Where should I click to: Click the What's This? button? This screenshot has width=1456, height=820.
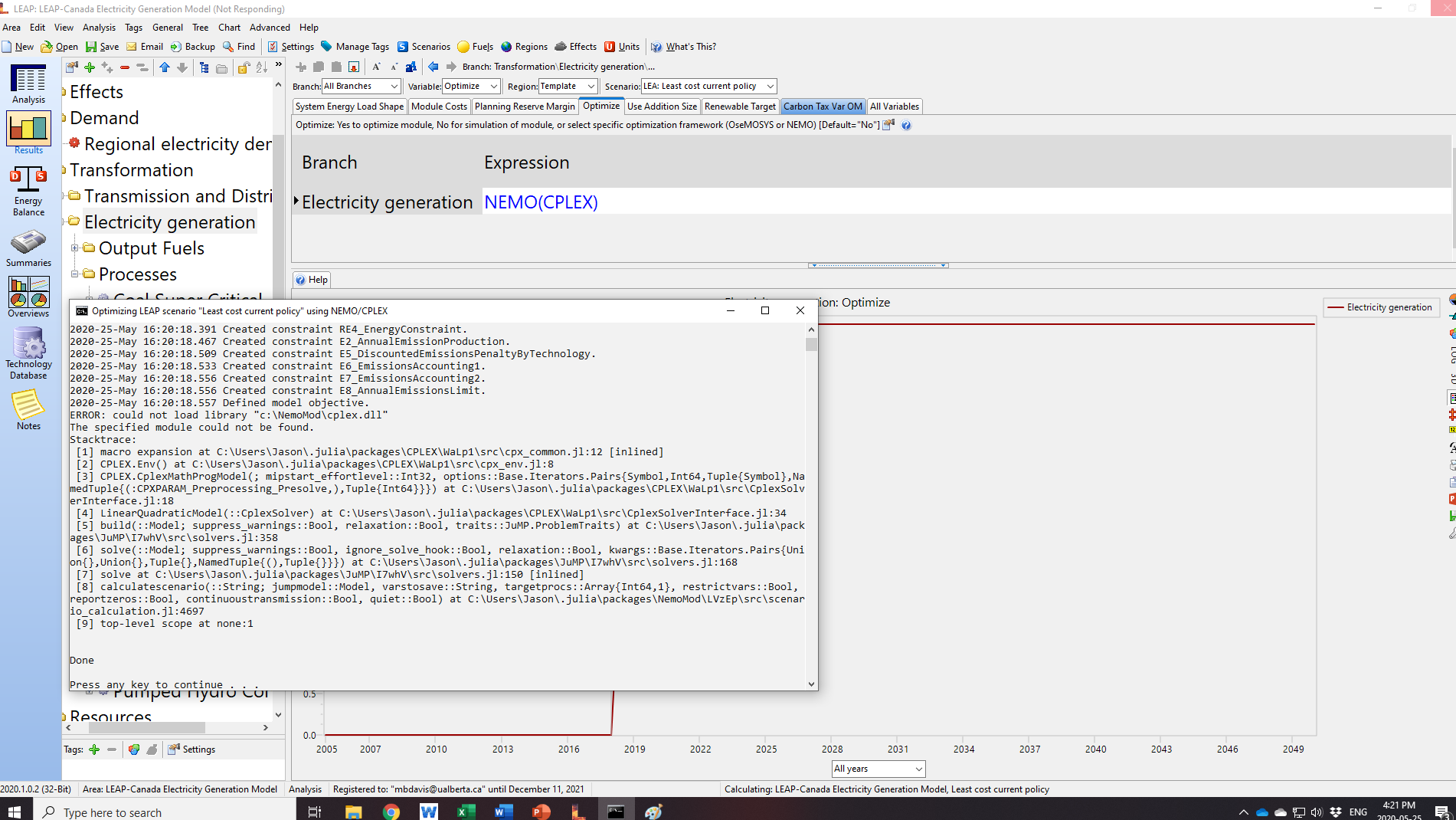coord(683,47)
